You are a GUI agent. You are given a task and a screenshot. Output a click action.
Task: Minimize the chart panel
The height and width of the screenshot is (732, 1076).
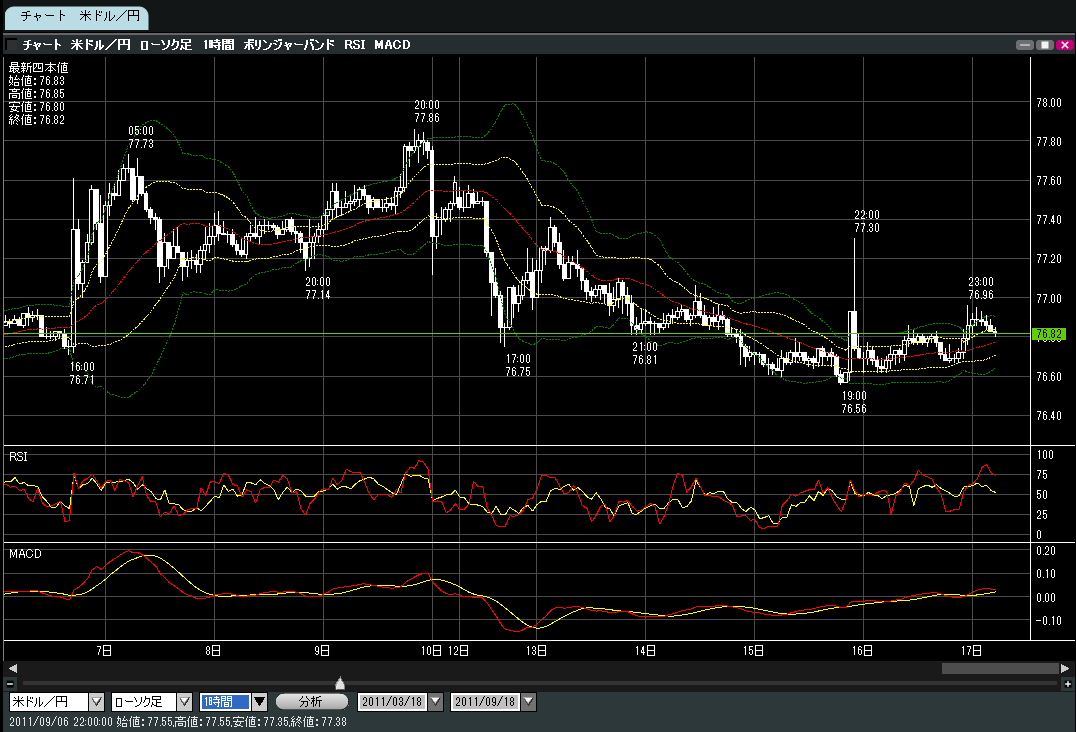[1024, 45]
